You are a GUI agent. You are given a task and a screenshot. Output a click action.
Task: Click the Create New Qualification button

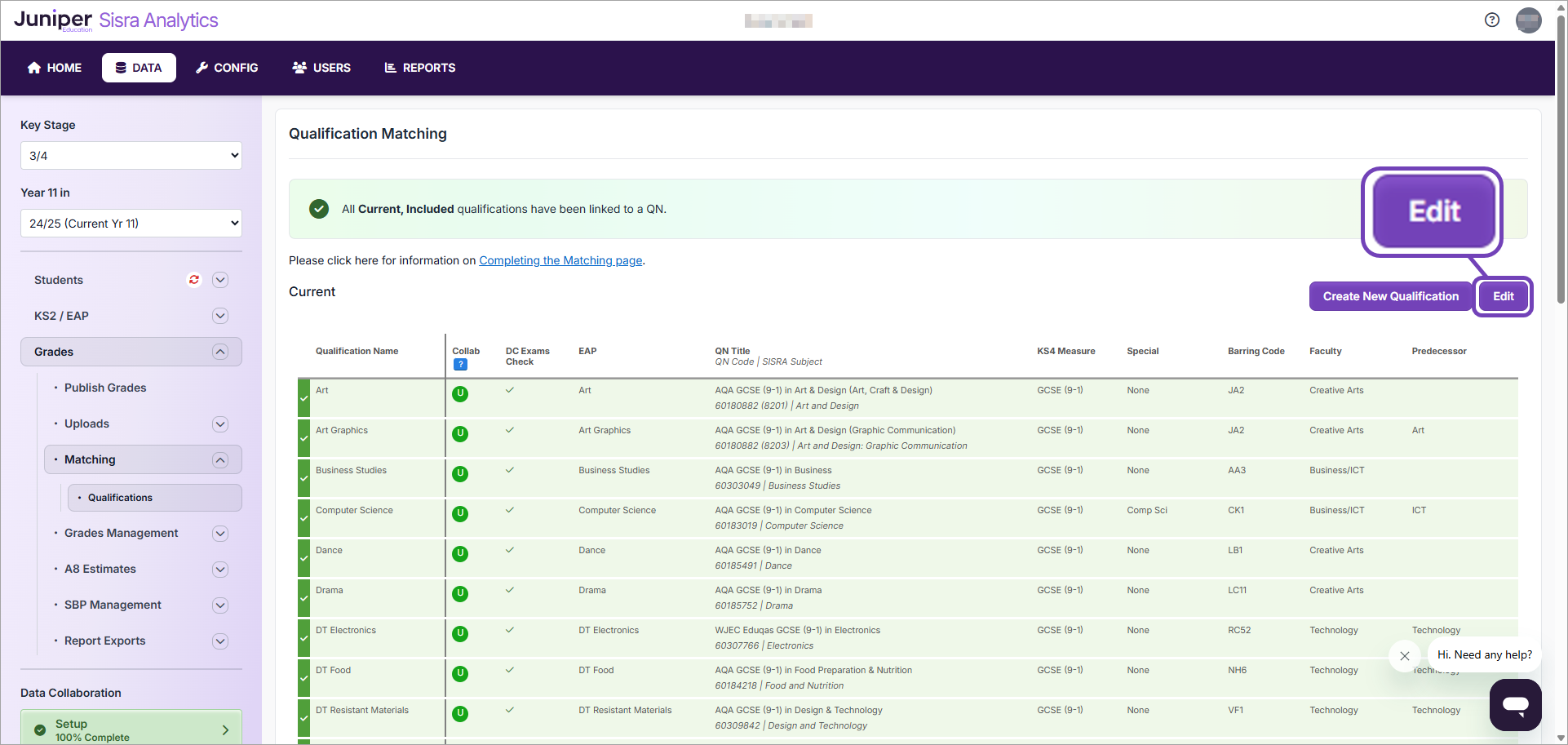1390,296
